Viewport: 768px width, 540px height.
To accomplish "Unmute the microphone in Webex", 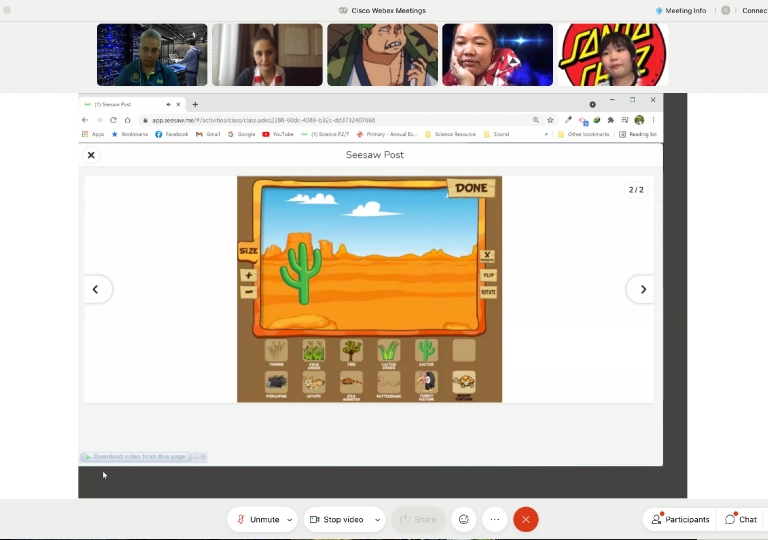I will (258, 519).
